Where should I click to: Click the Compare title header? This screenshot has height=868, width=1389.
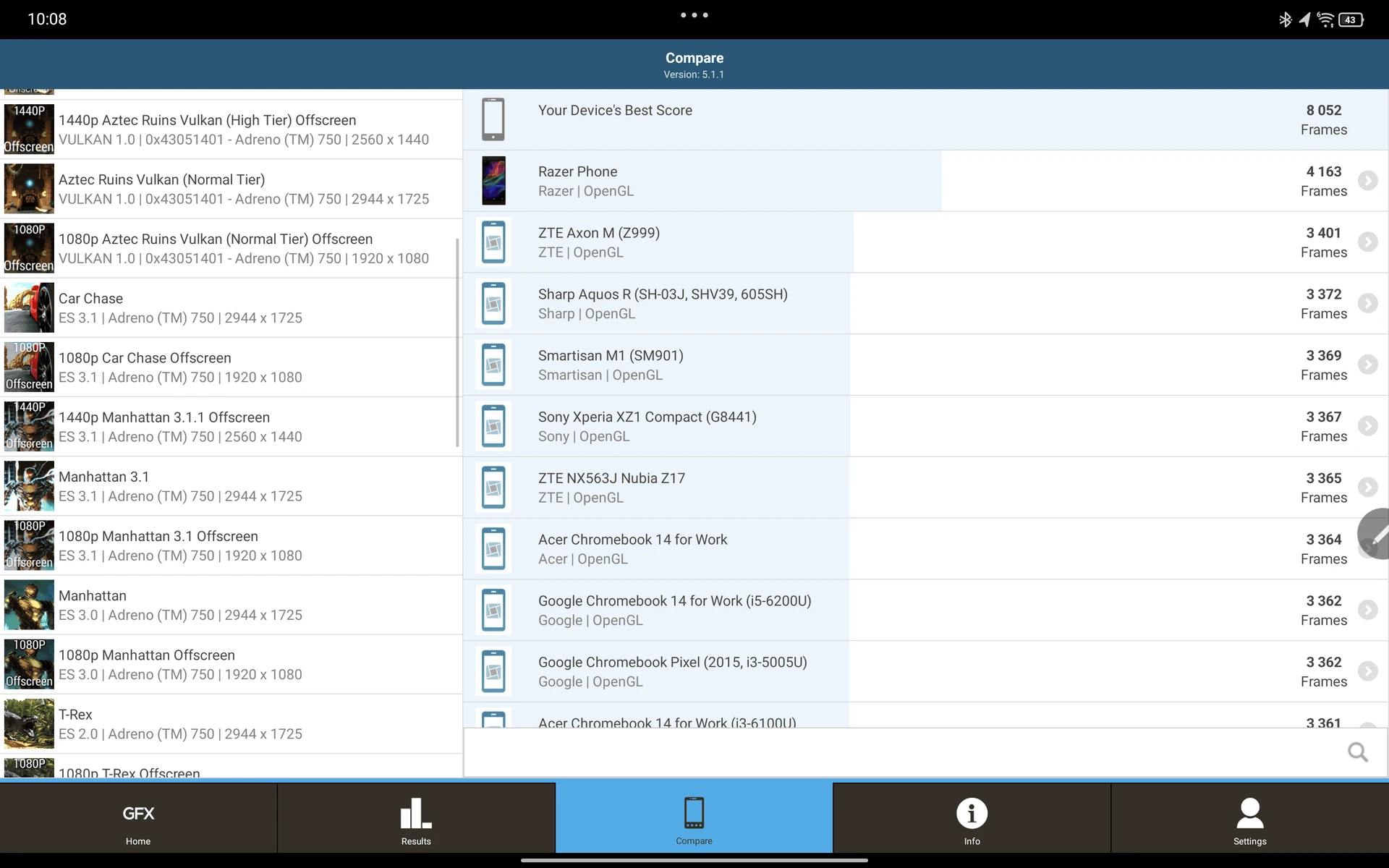click(x=694, y=58)
